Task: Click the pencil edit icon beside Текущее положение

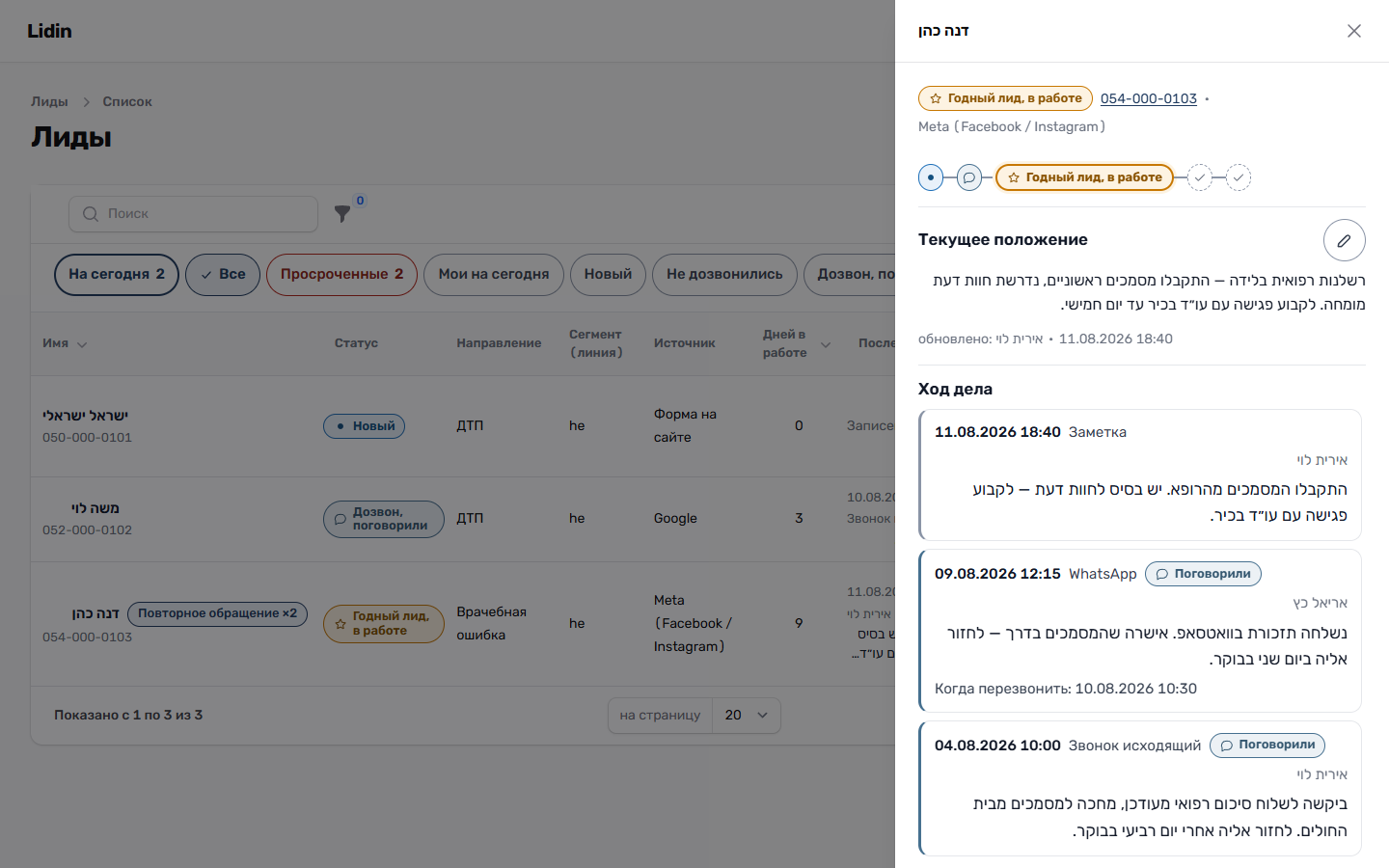Action: click(1344, 240)
